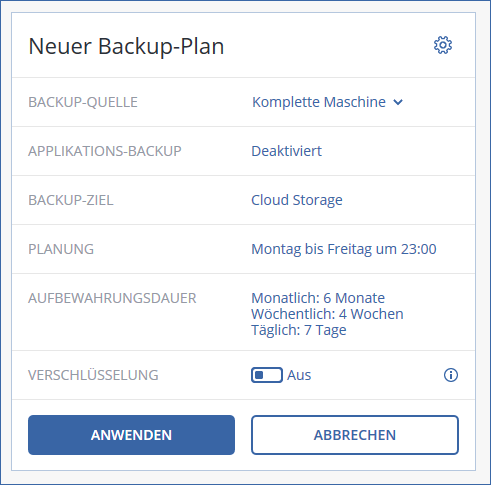Click the Wöchentlich: 4 Wochen retention line
Image resolution: width=491 pixels, height=485 pixels.
click(x=327, y=314)
